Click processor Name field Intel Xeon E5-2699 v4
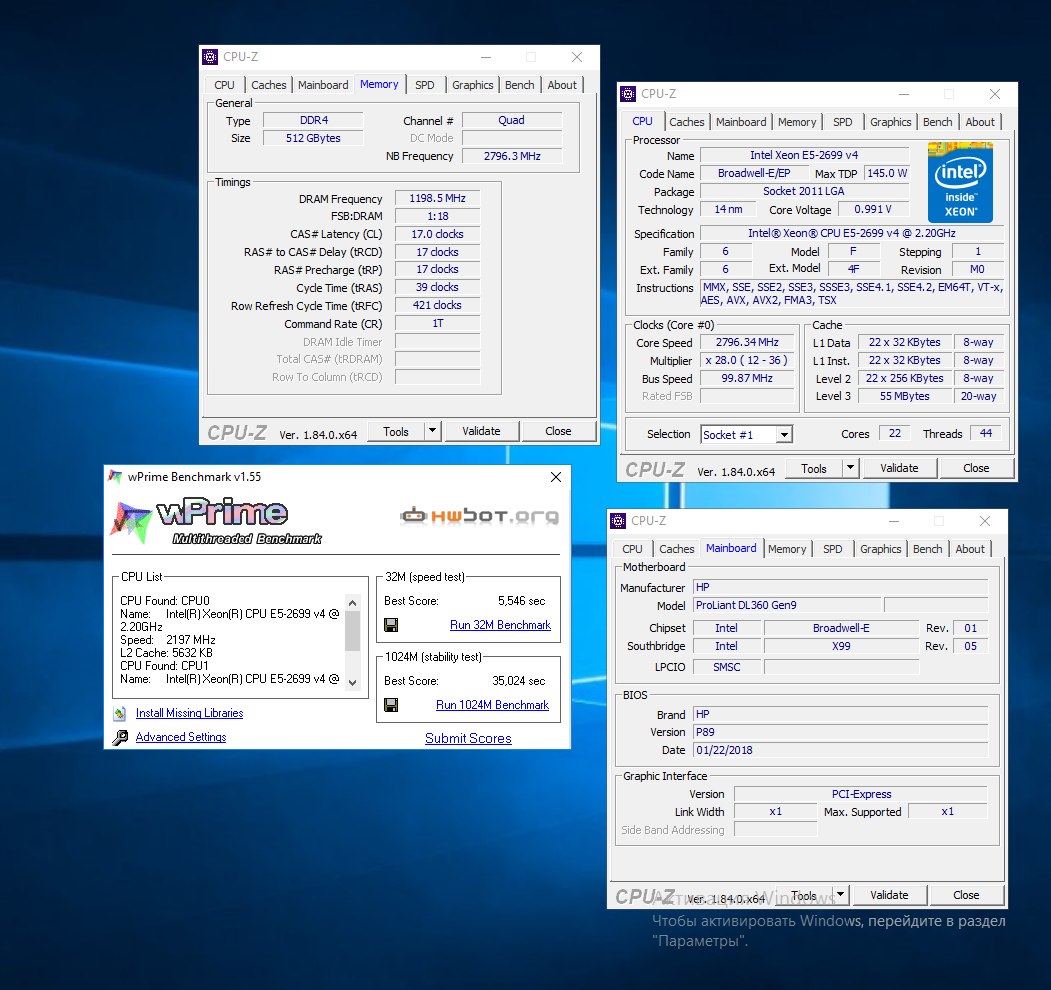 pyautogui.click(x=804, y=156)
